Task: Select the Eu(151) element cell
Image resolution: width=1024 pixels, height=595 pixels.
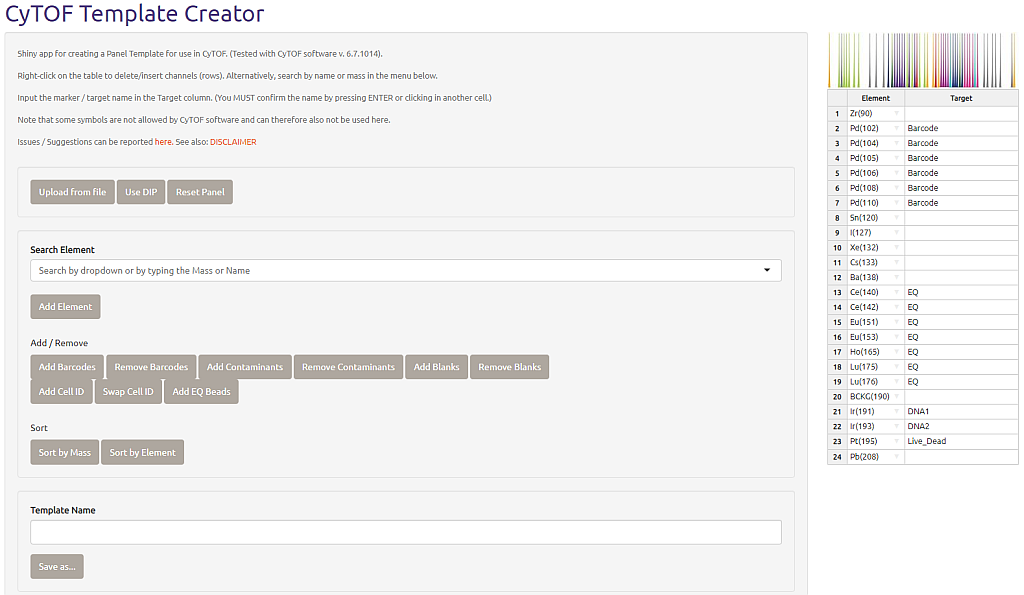Action: point(876,322)
